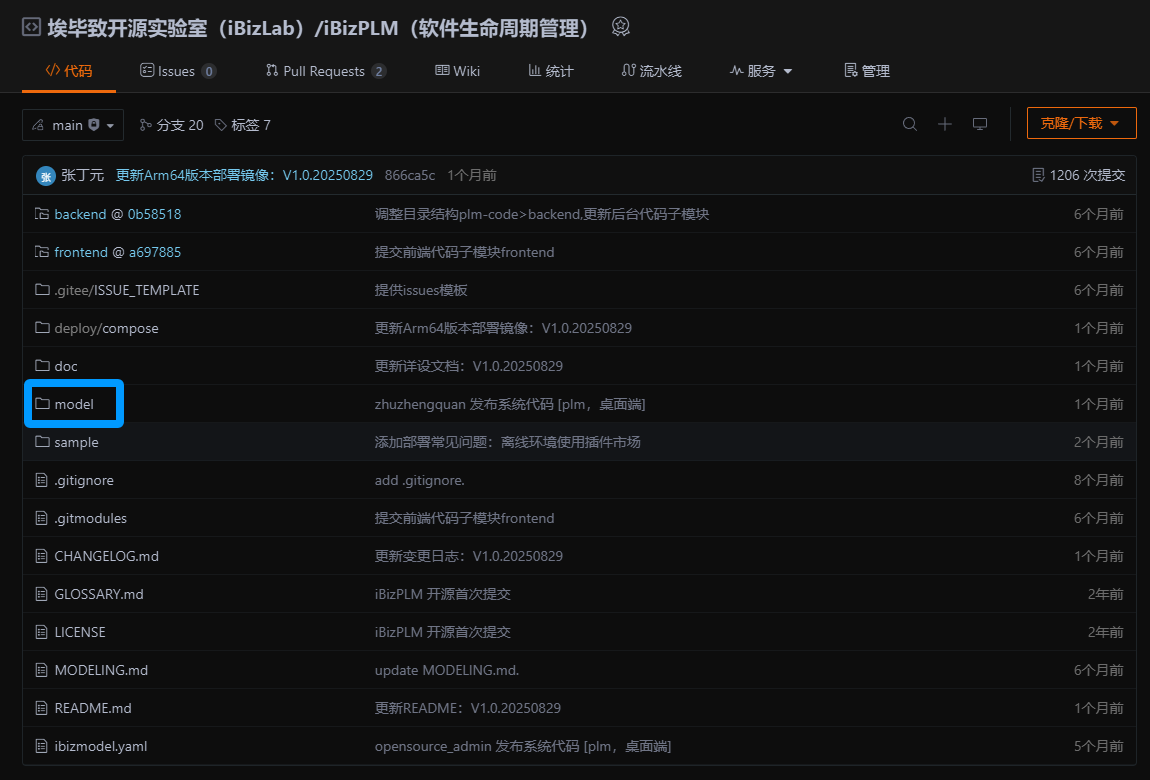Screen dimensions: 1150x780
Task: Click the tag icon next to 标签 7
Action: pos(220,125)
